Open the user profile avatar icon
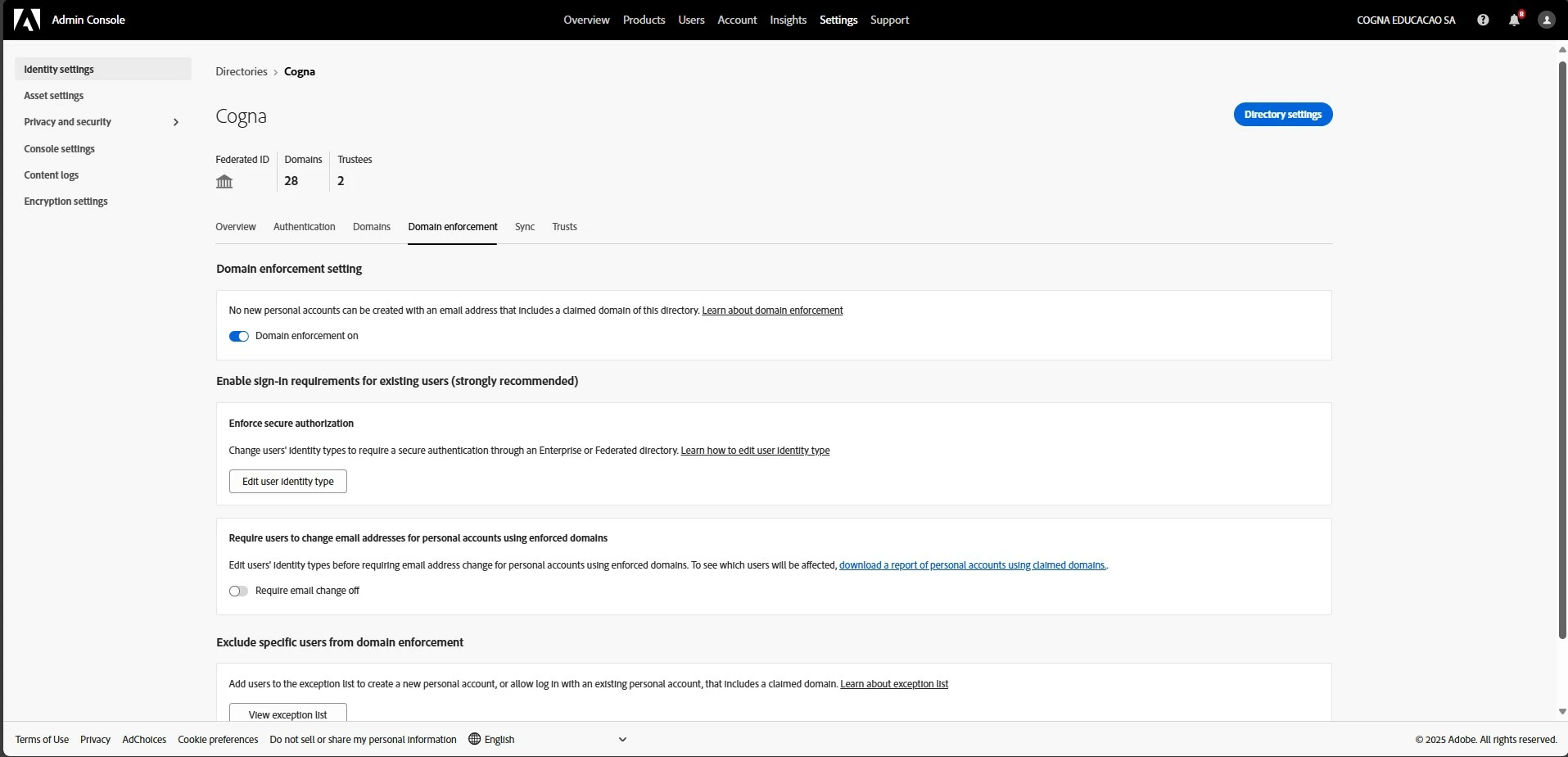 pyautogui.click(x=1546, y=20)
